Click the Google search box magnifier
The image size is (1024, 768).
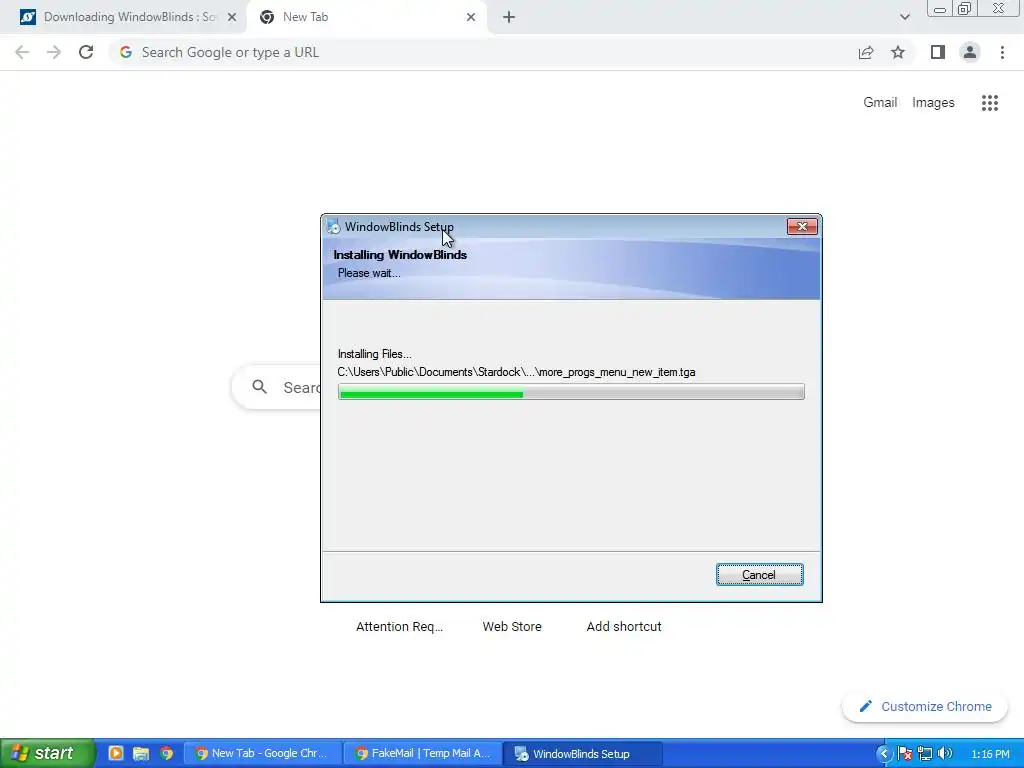[260, 387]
